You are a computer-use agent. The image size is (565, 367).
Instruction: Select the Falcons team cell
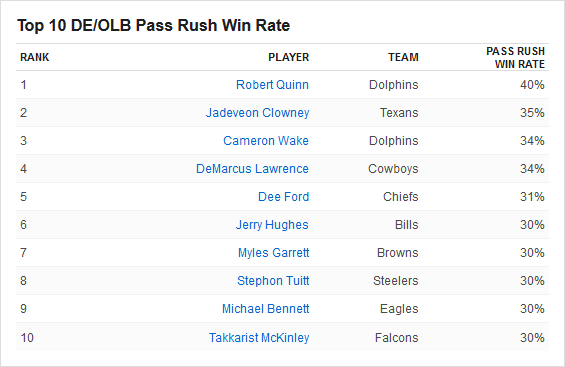(397, 337)
